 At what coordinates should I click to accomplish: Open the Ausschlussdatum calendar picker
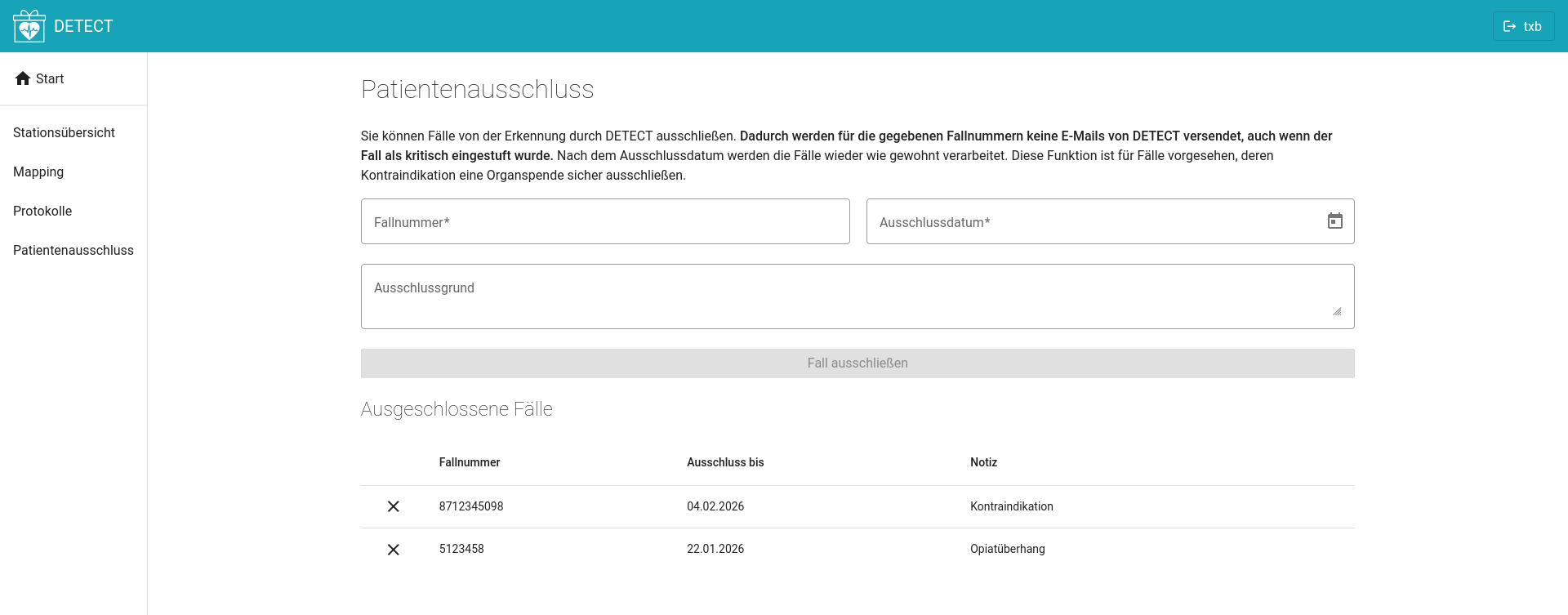click(1334, 221)
